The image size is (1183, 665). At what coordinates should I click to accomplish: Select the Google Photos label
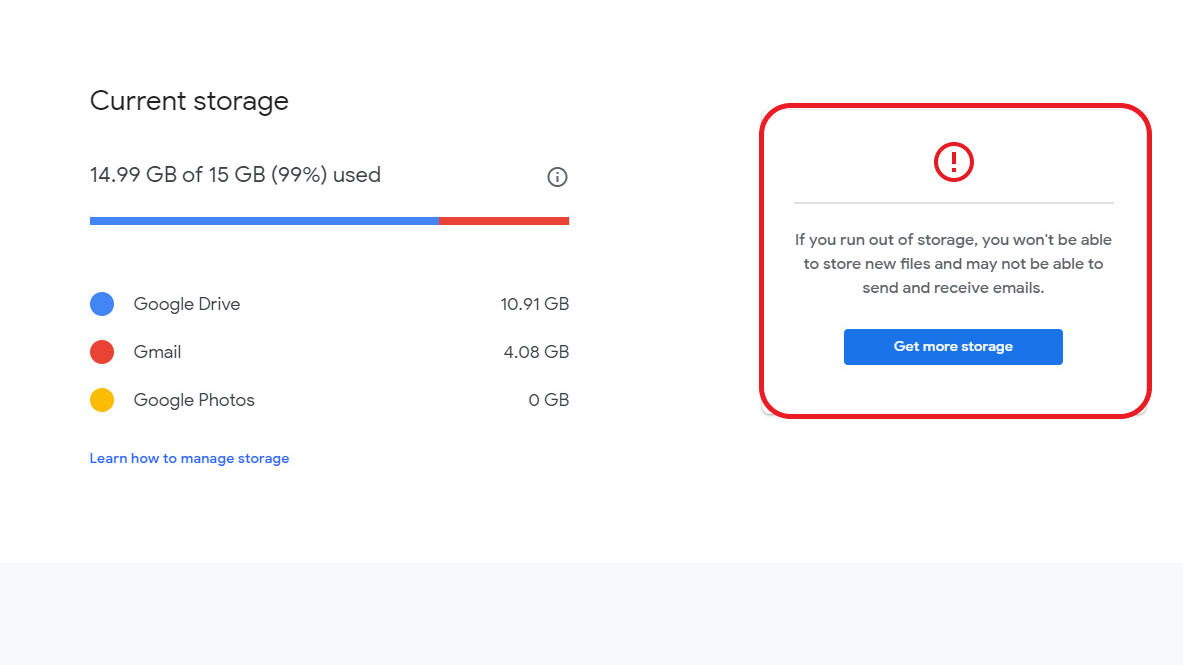pyautogui.click(x=194, y=400)
